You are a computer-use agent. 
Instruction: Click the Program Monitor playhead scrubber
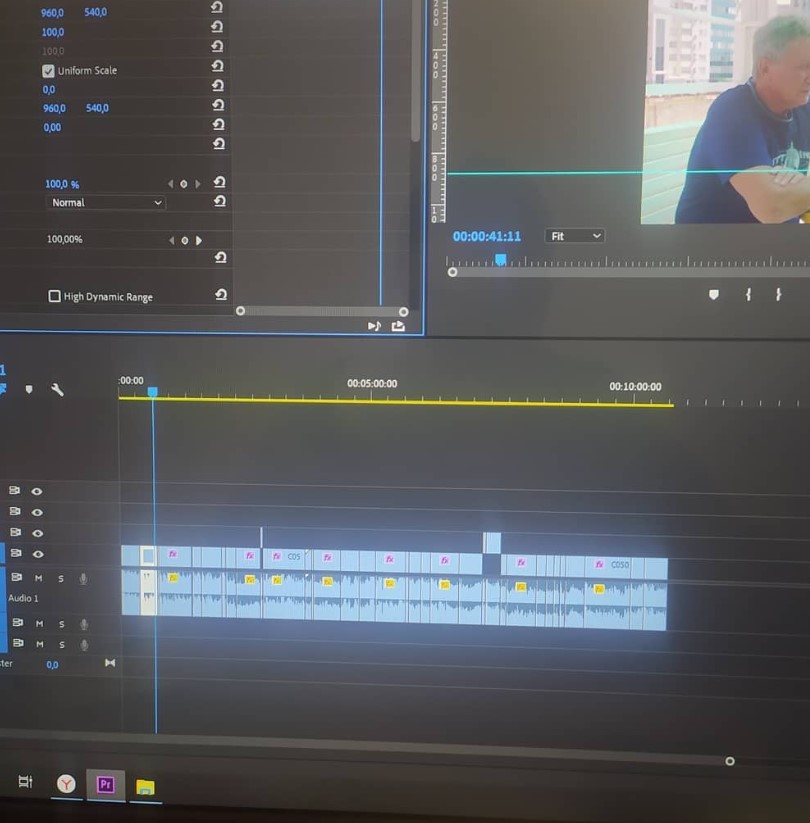point(501,259)
